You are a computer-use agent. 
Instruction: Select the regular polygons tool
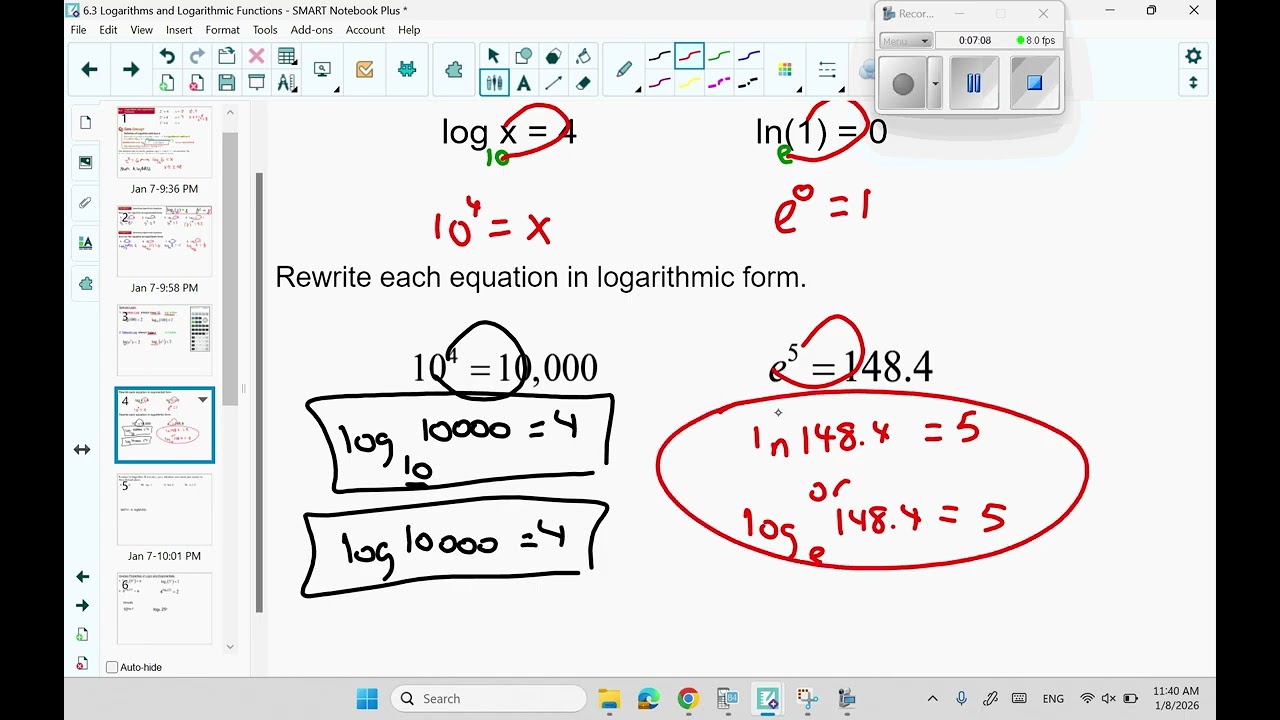click(553, 56)
